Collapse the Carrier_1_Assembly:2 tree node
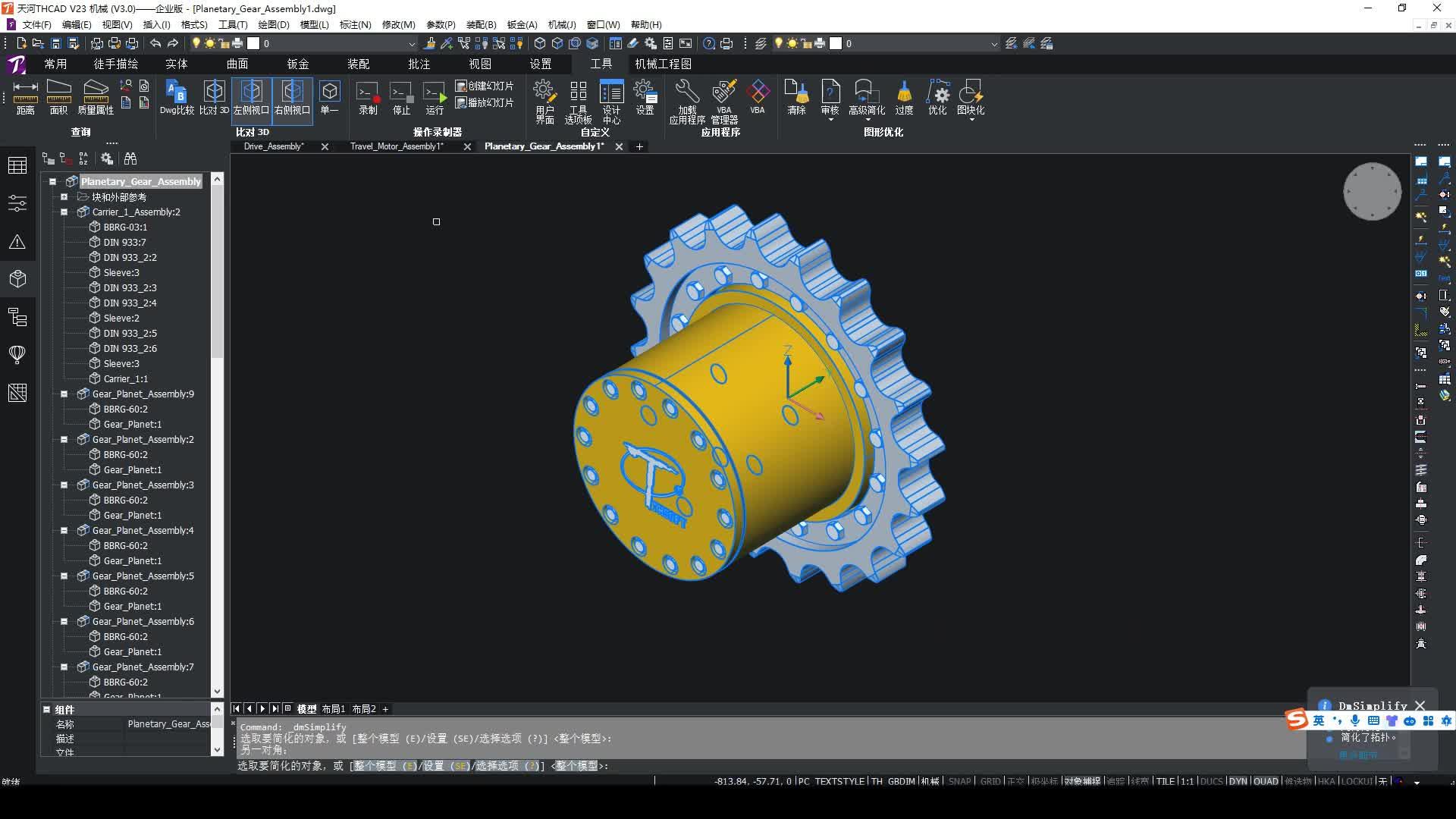The width and height of the screenshot is (1456, 819). coord(64,212)
